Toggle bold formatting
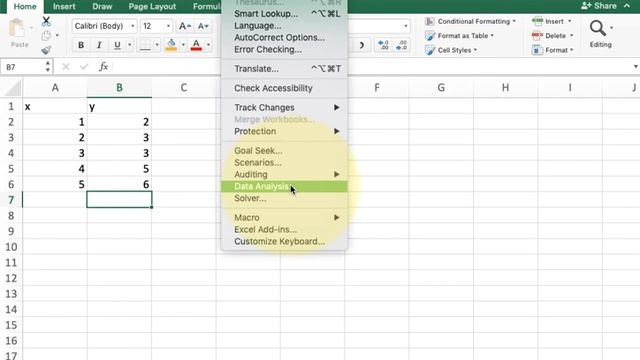The image size is (640, 360). point(81,45)
